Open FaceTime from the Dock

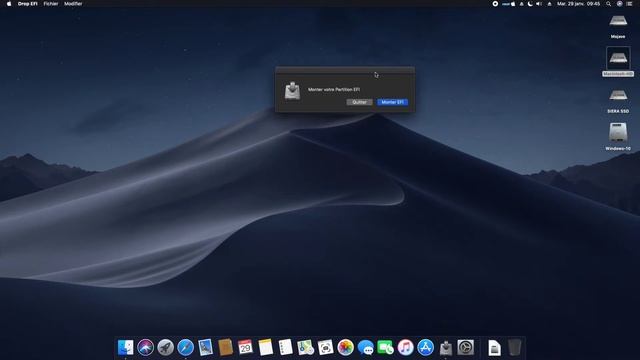click(385, 347)
